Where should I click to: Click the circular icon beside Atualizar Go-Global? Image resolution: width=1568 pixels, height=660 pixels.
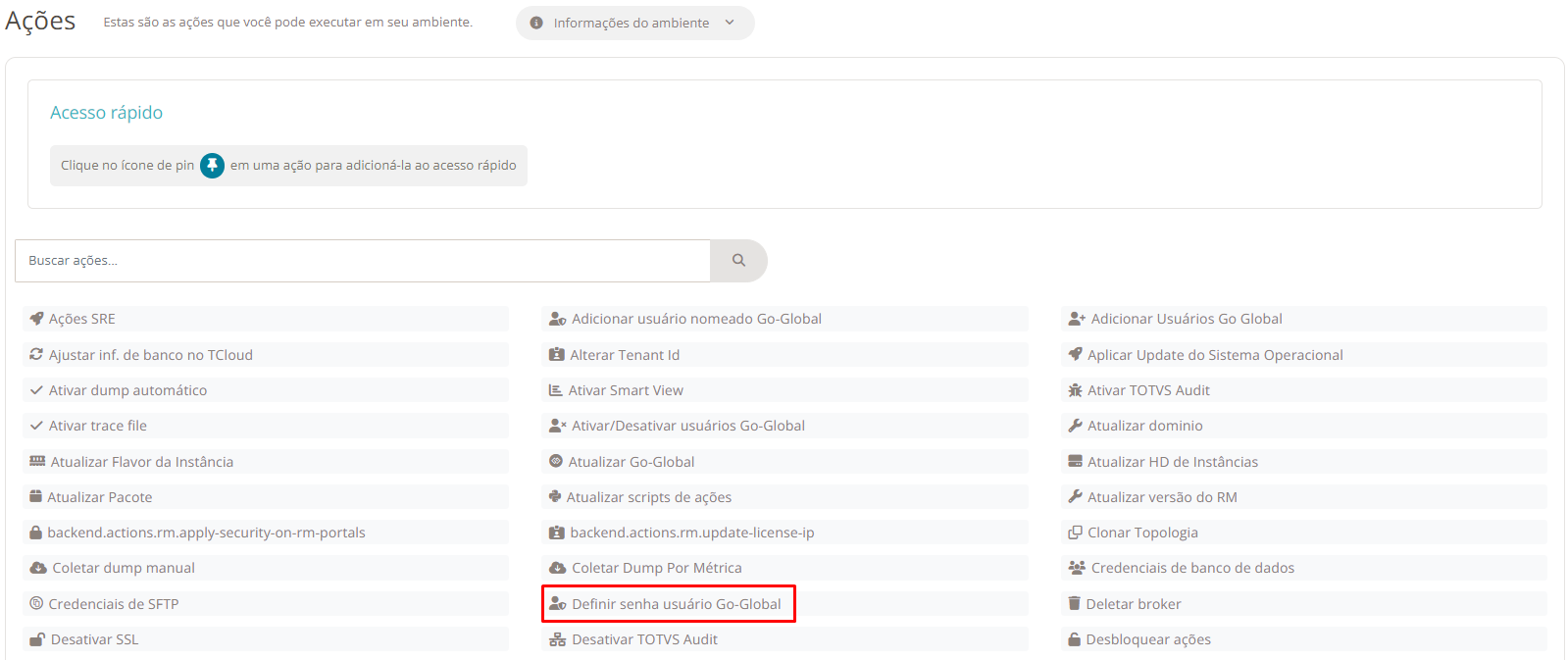[x=556, y=461]
